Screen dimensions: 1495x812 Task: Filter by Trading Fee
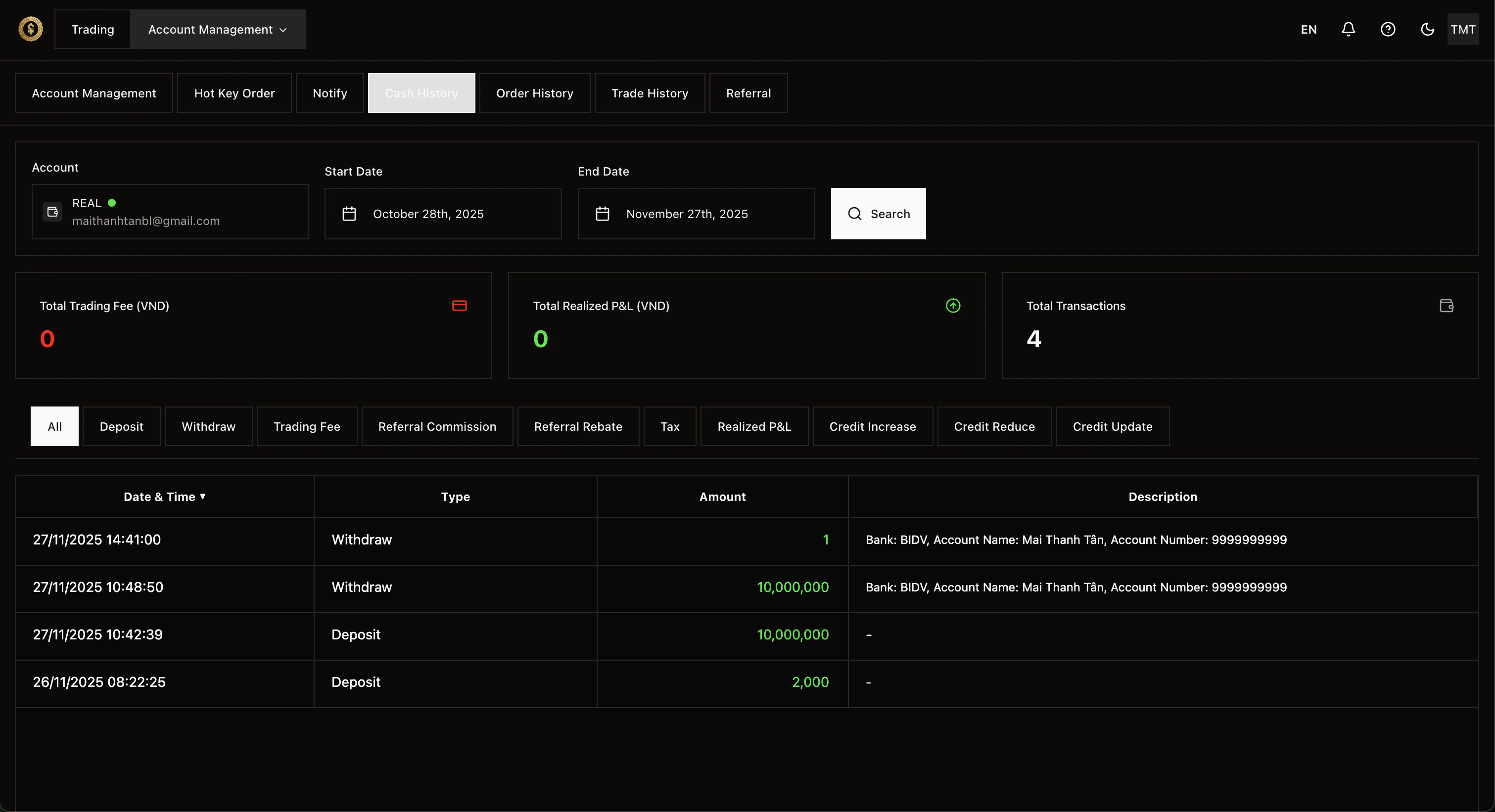pos(306,426)
